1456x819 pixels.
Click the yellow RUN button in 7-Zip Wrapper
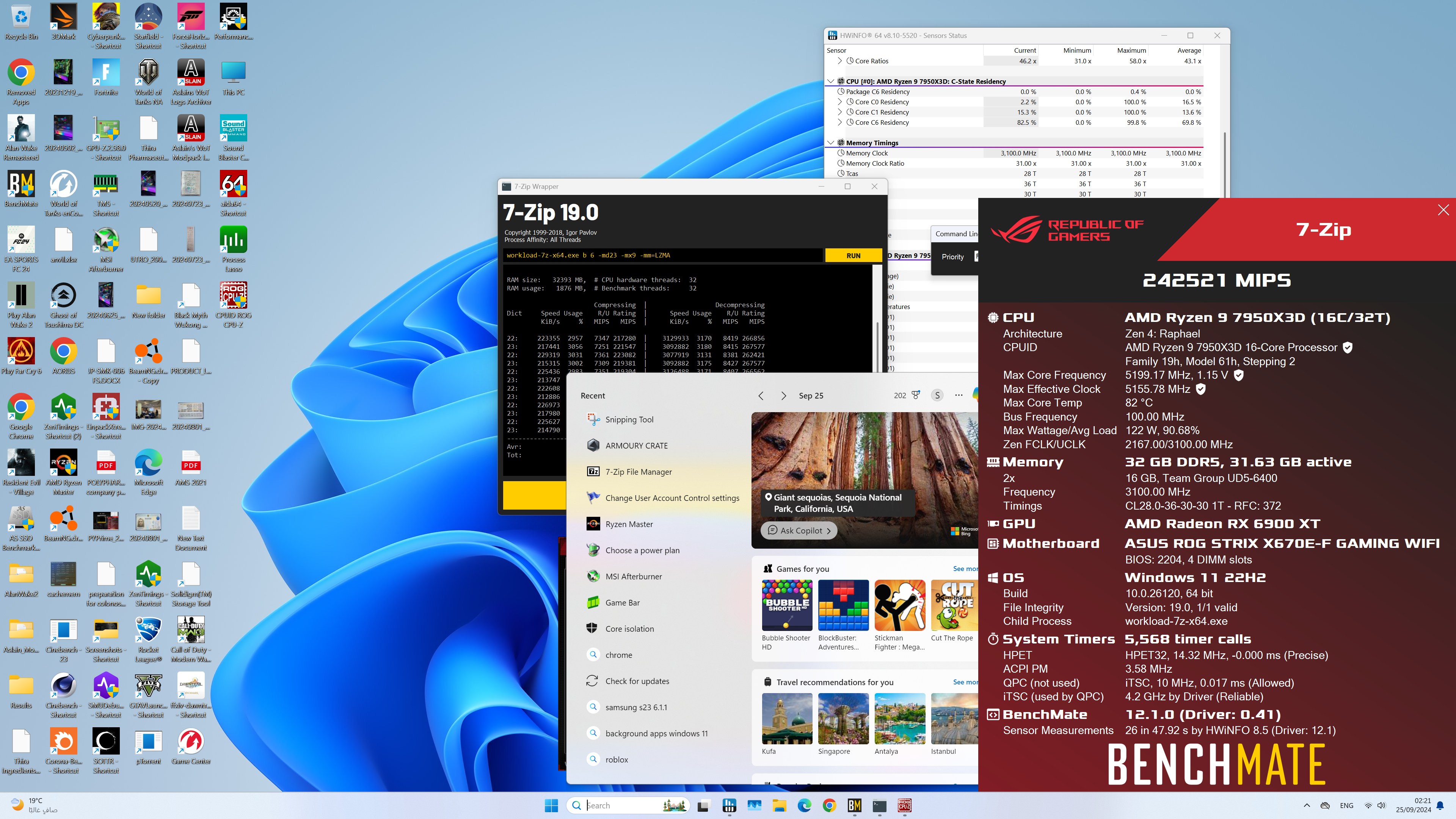(x=853, y=256)
